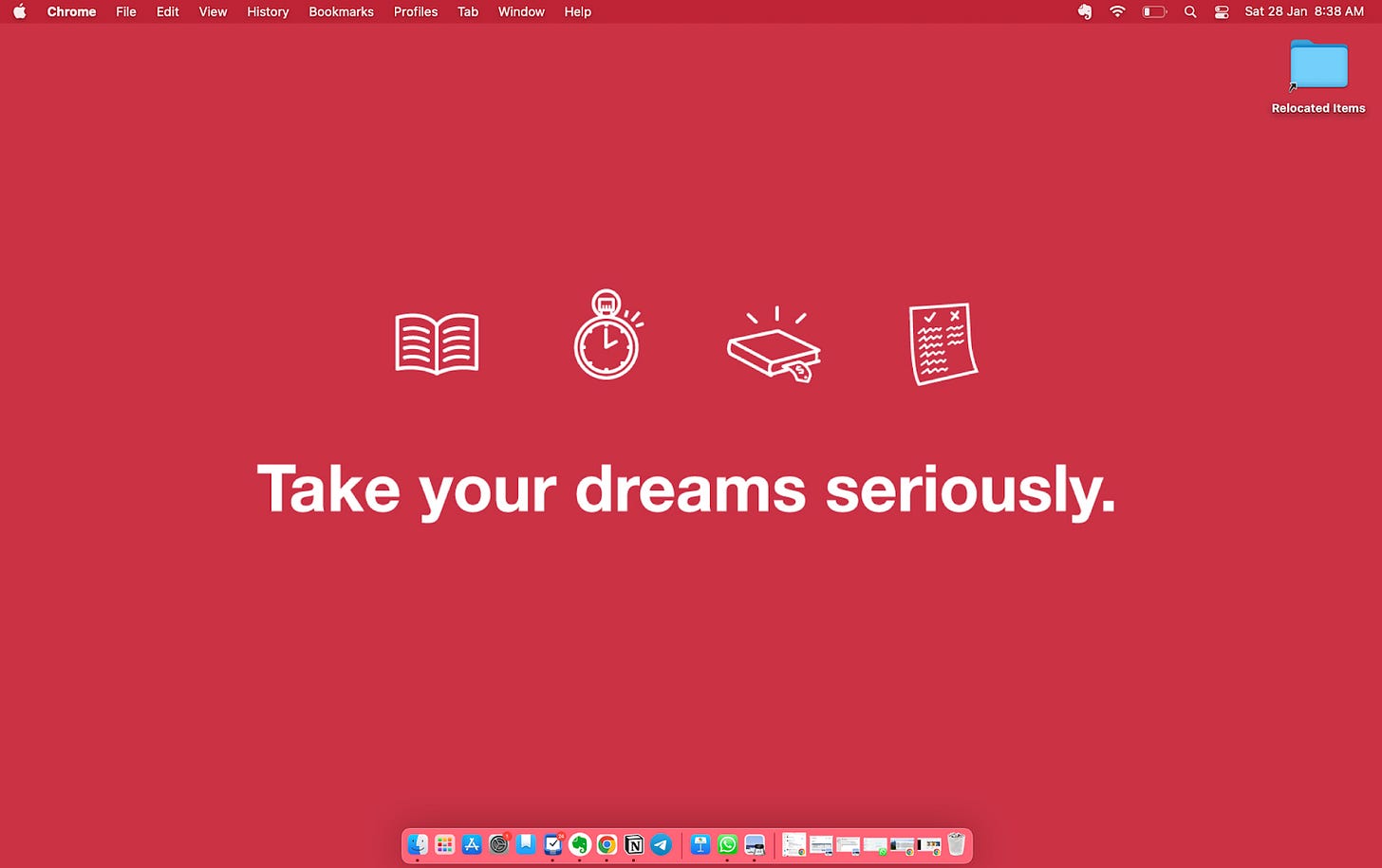Open the blue bookmark app in dock
Screen dimensions: 1382x868
point(526,844)
